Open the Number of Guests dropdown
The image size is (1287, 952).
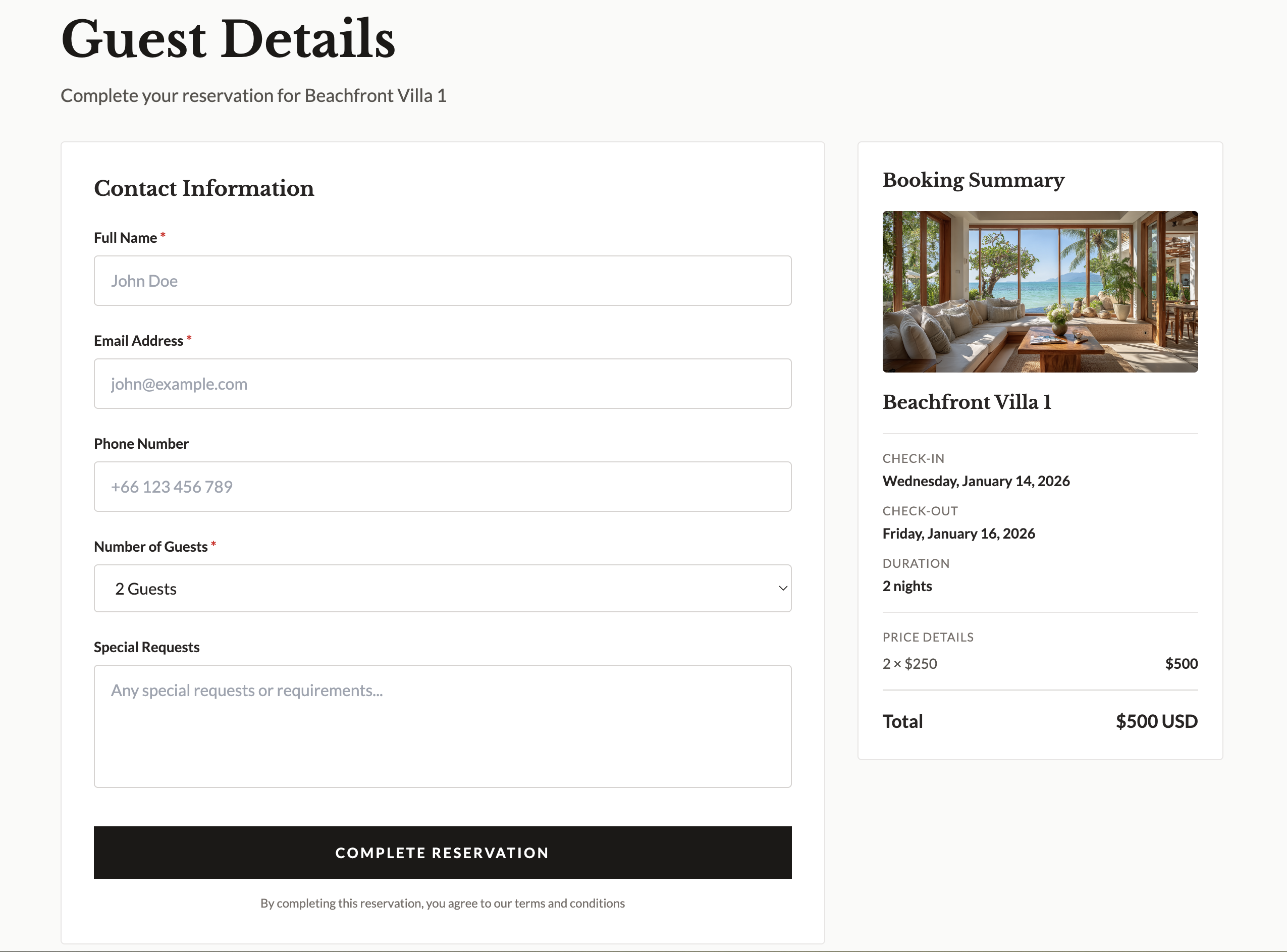click(x=443, y=589)
